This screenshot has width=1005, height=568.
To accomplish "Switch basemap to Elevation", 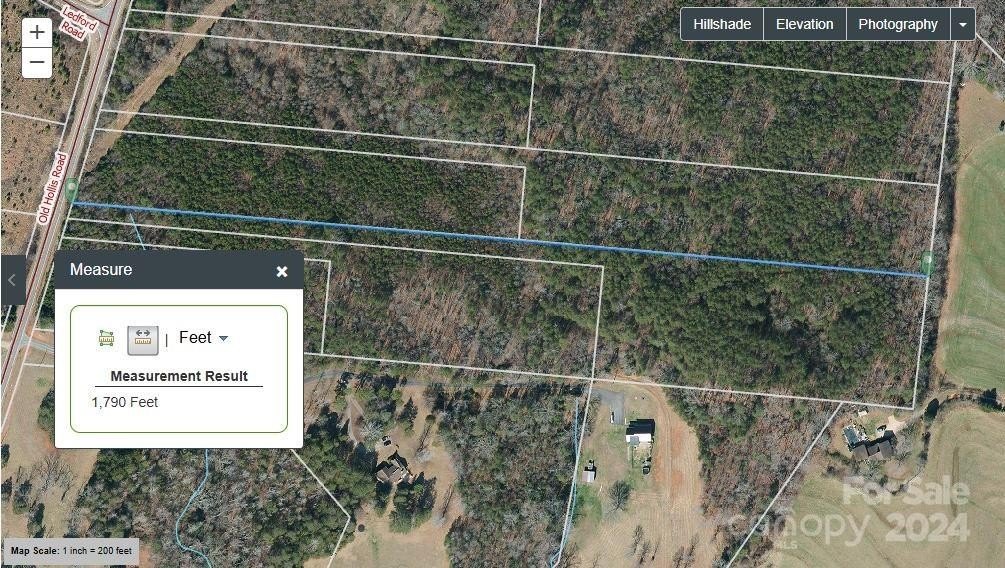I will point(804,24).
